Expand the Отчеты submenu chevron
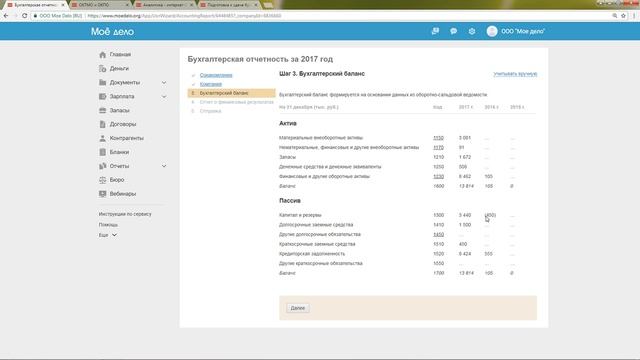Viewport: 640px width, 360px height. [164, 166]
